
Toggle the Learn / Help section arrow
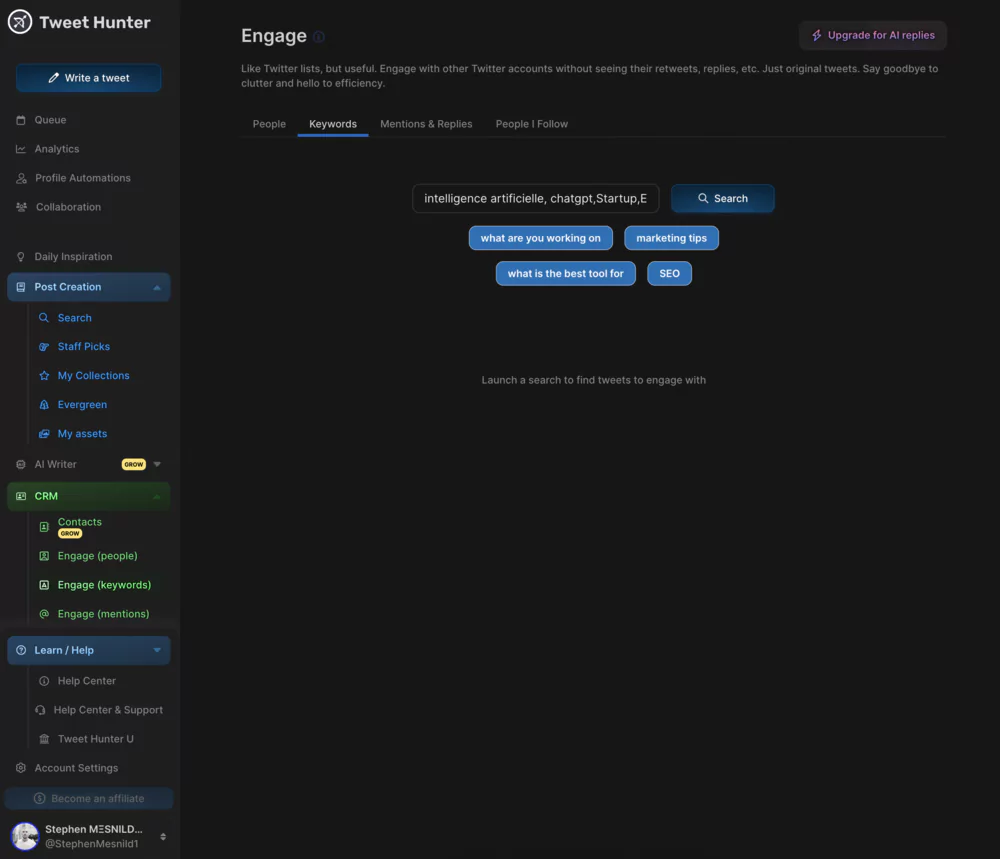(157, 650)
